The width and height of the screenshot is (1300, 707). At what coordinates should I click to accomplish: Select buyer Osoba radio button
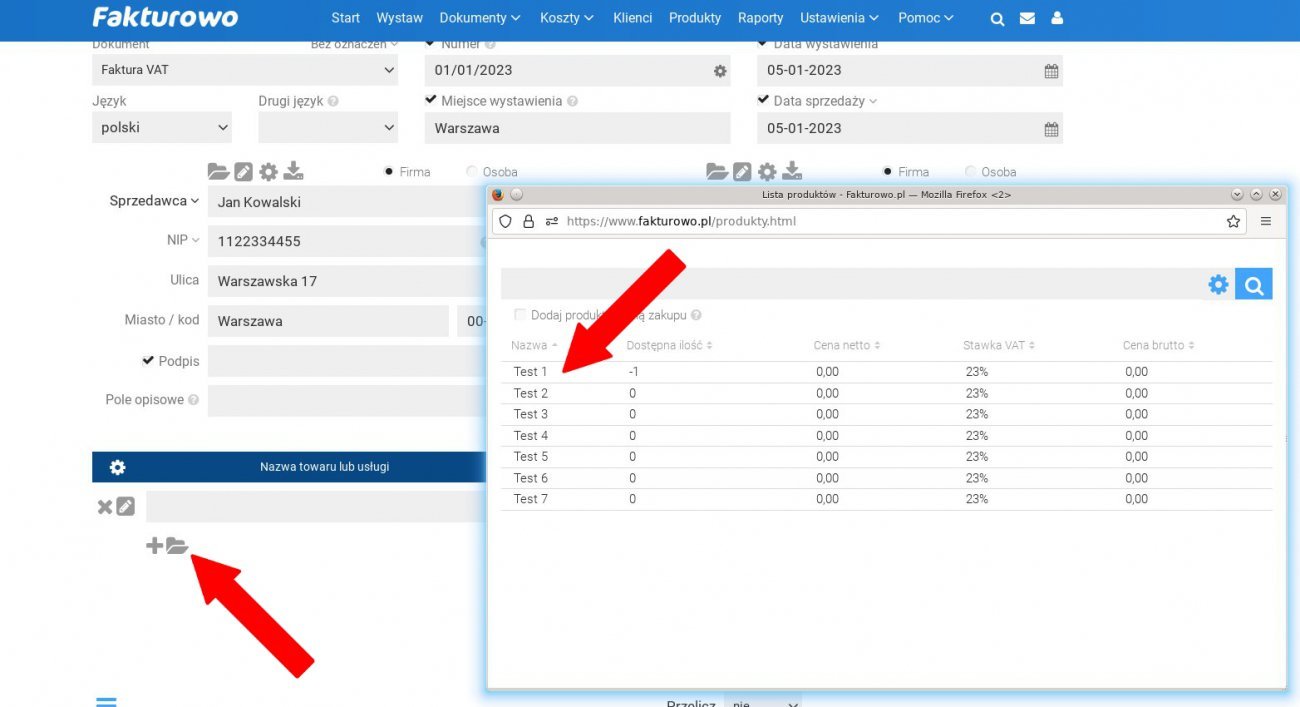tap(970, 171)
